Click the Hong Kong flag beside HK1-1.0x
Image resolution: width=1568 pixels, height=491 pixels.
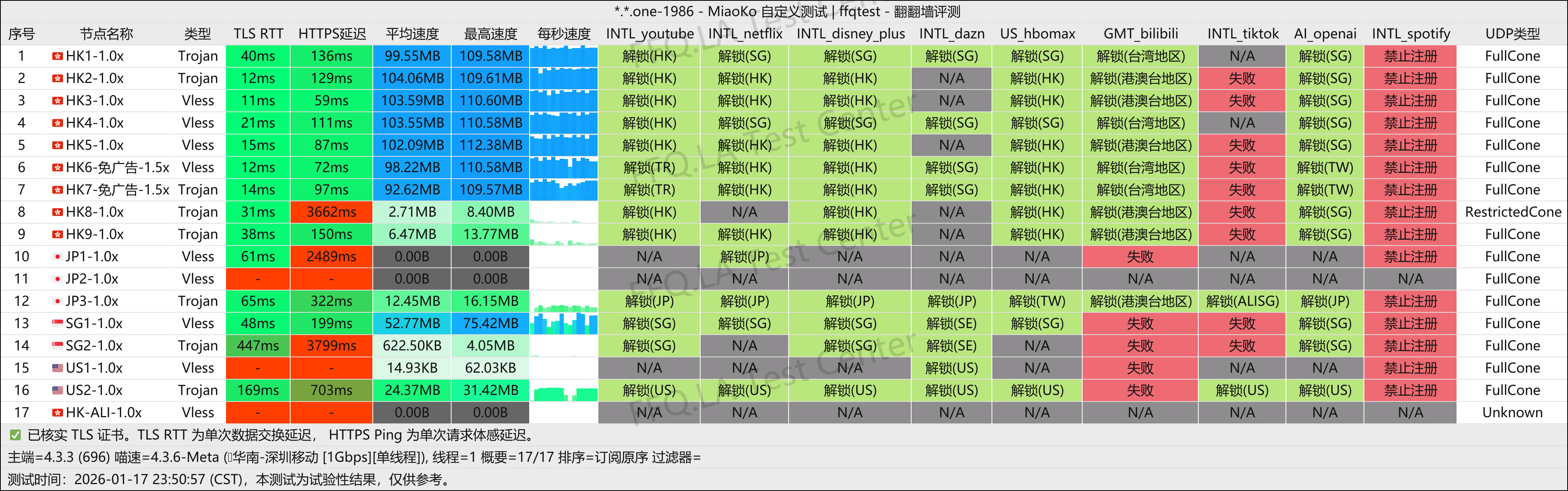coord(57,56)
